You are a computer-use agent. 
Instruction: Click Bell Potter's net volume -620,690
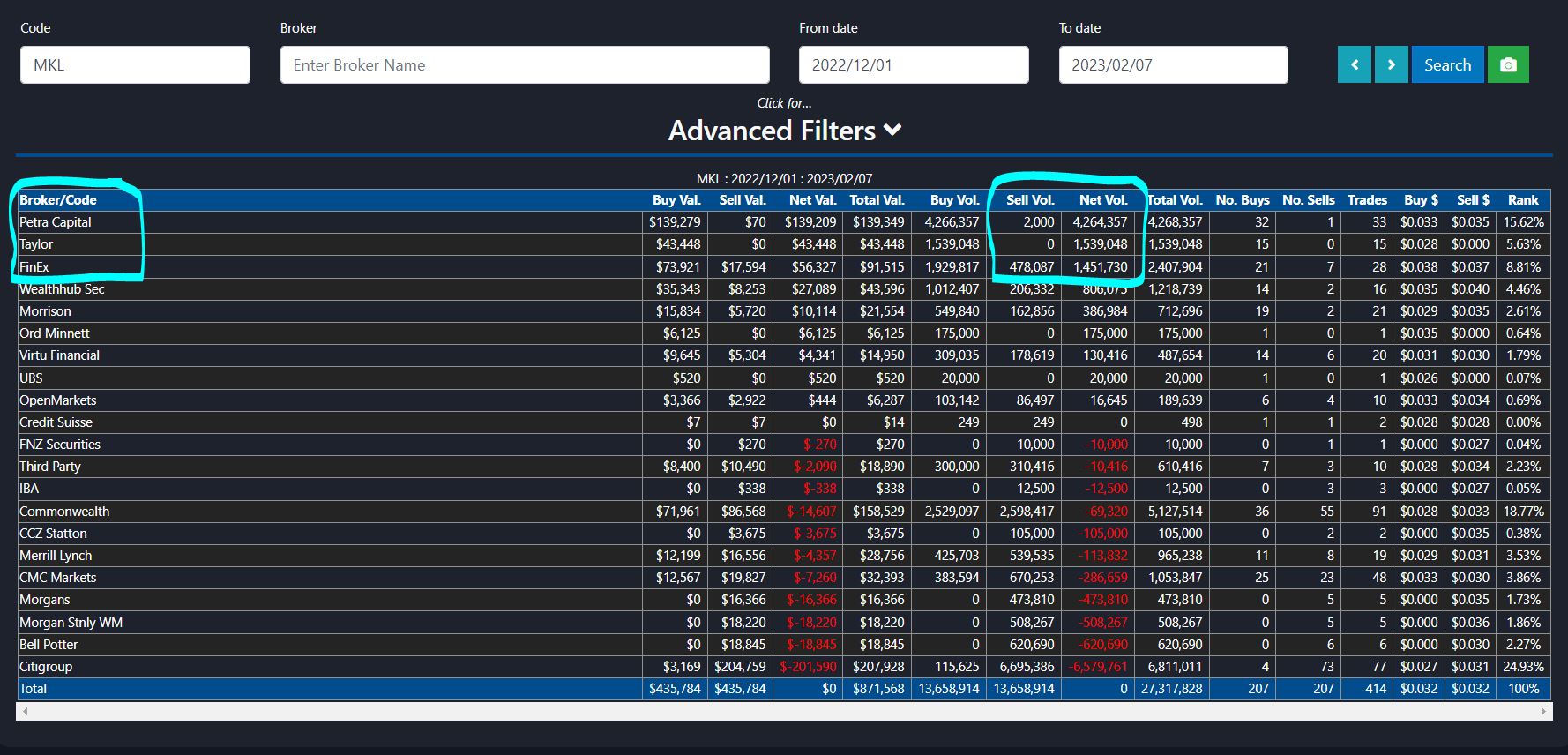coord(1103,645)
